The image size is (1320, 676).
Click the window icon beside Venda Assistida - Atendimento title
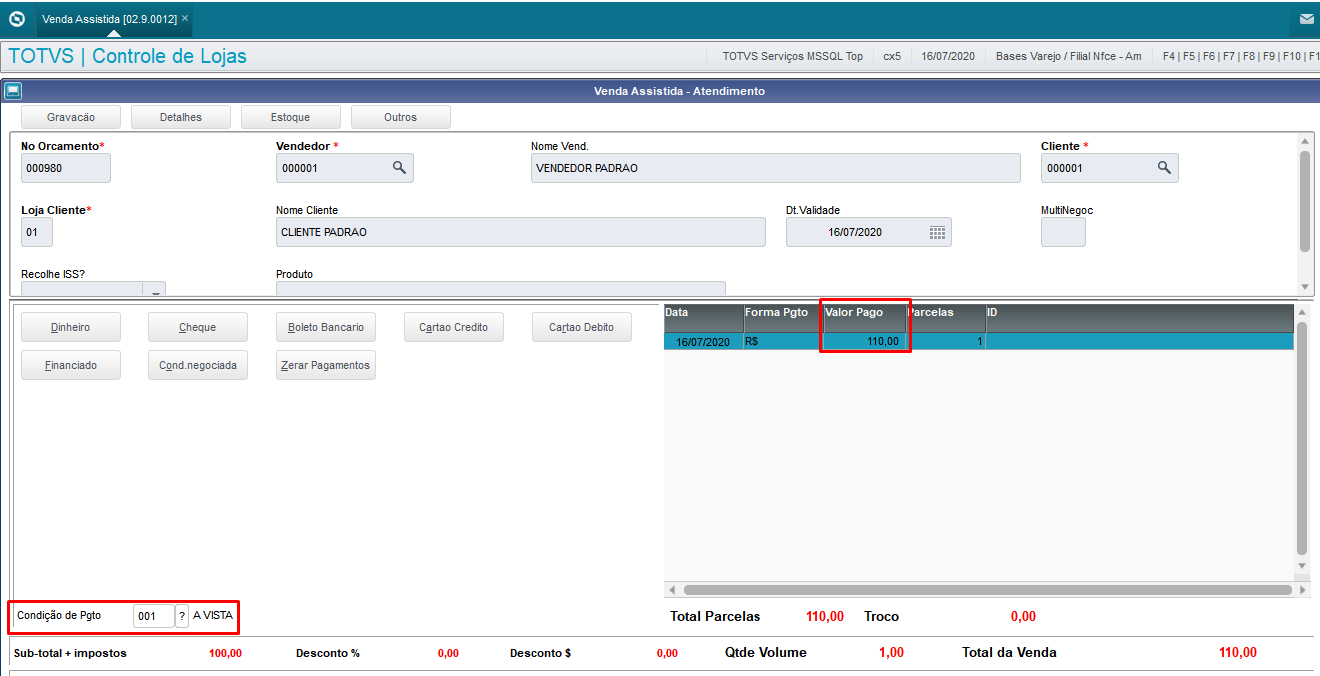point(13,91)
